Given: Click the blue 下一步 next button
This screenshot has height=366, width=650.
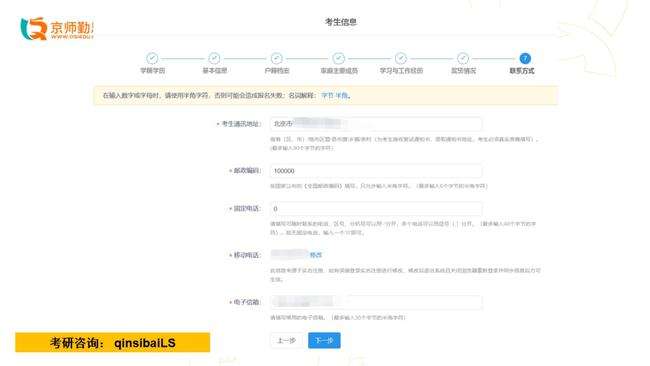Looking at the screenshot, I should [x=324, y=340].
